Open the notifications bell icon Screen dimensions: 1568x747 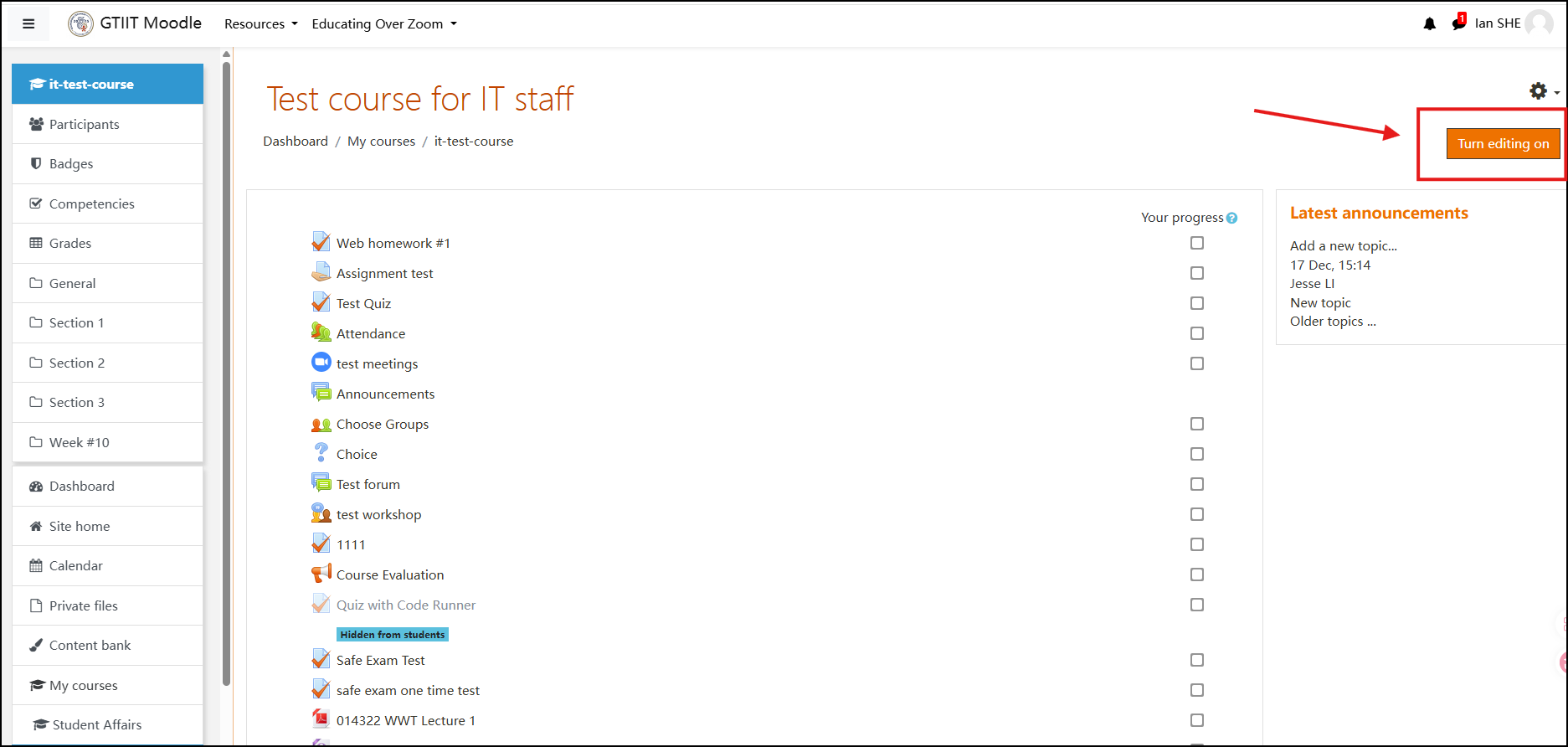(1429, 23)
